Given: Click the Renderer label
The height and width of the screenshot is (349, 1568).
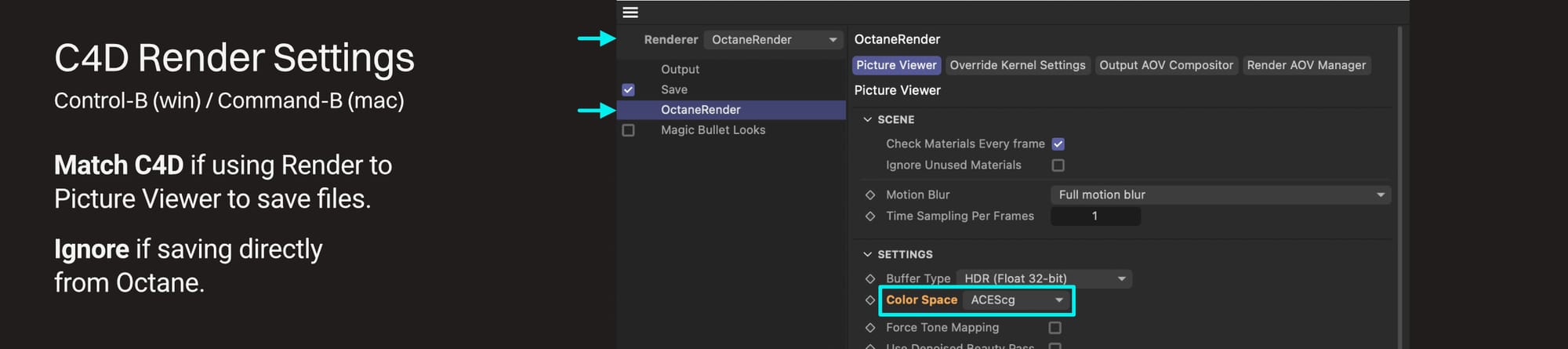Looking at the screenshot, I should [670, 39].
